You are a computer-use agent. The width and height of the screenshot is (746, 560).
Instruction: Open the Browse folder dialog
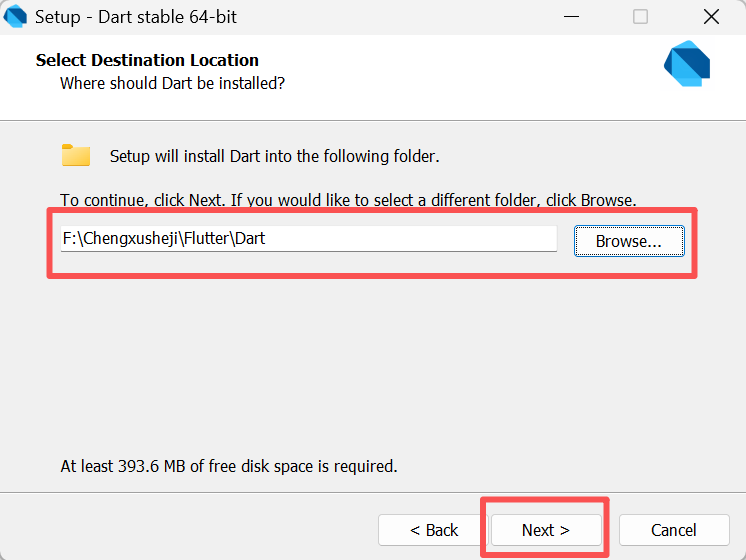(x=629, y=241)
